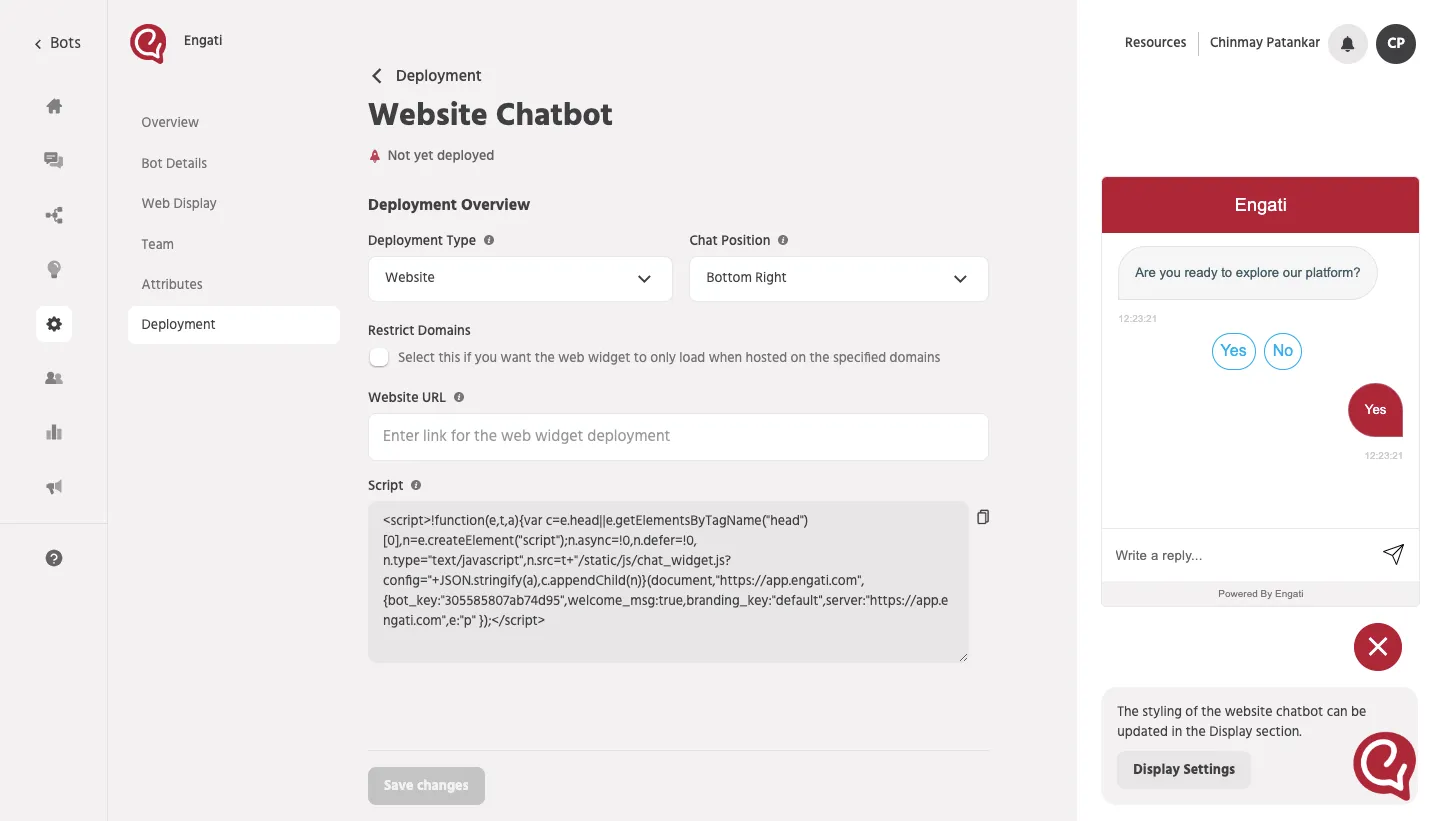This screenshot has width=1440, height=821.
Task: Go back using the Deployment chevron
Action: 377,76
